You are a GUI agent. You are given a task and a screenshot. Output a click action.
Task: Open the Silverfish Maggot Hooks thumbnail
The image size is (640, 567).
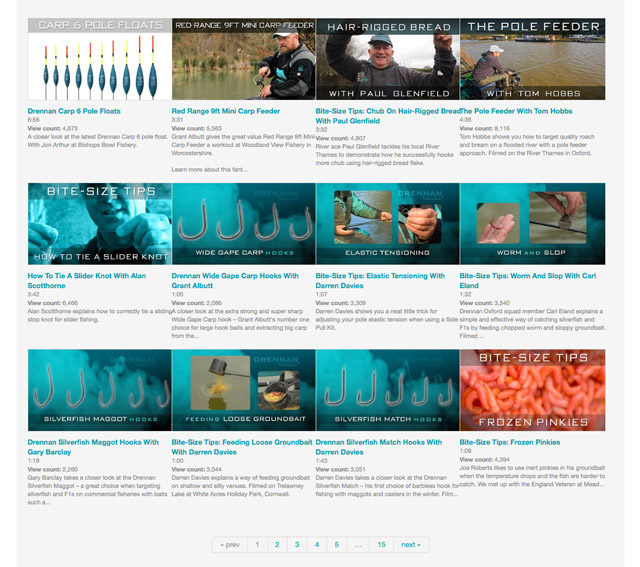(100, 390)
